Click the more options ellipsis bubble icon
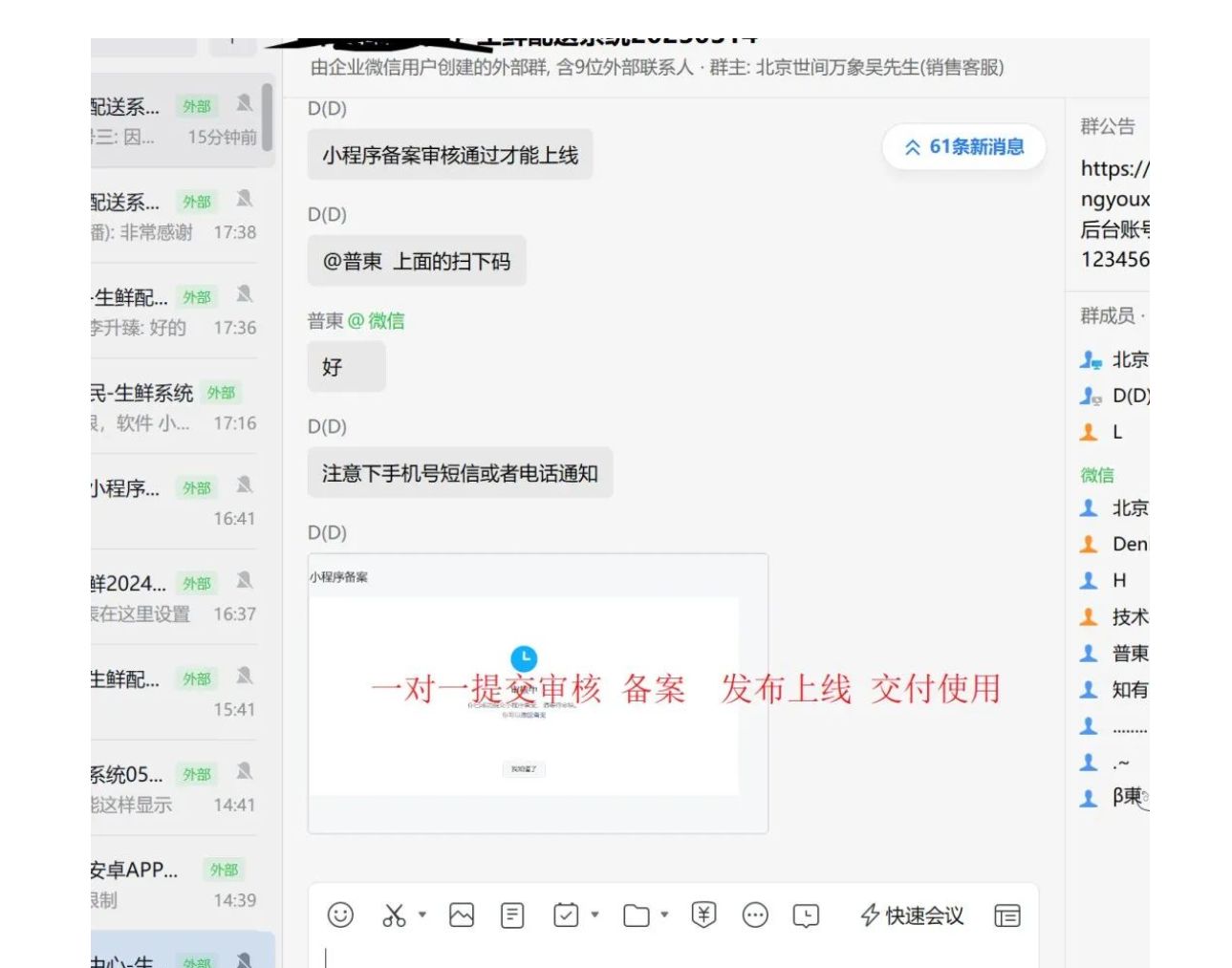1232x968 pixels. click(x=755, y=915)
